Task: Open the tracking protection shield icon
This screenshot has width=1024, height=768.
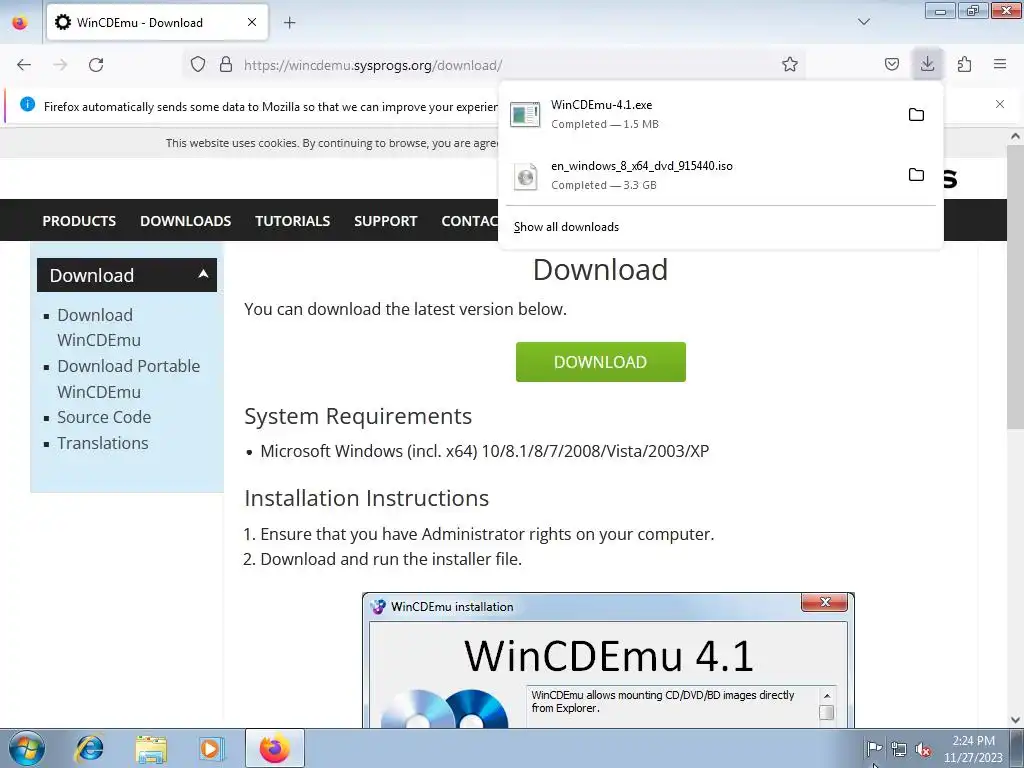Action: 198,64
